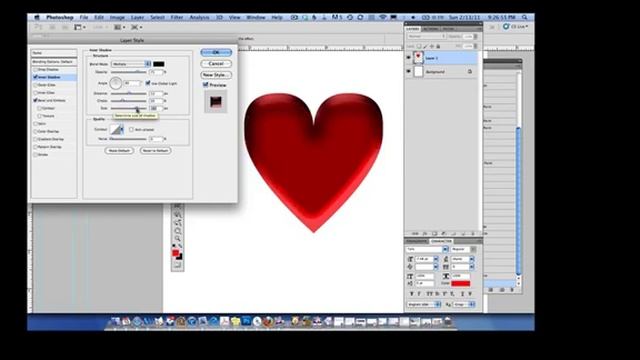Hide Background layer via its eye icon

409,71
